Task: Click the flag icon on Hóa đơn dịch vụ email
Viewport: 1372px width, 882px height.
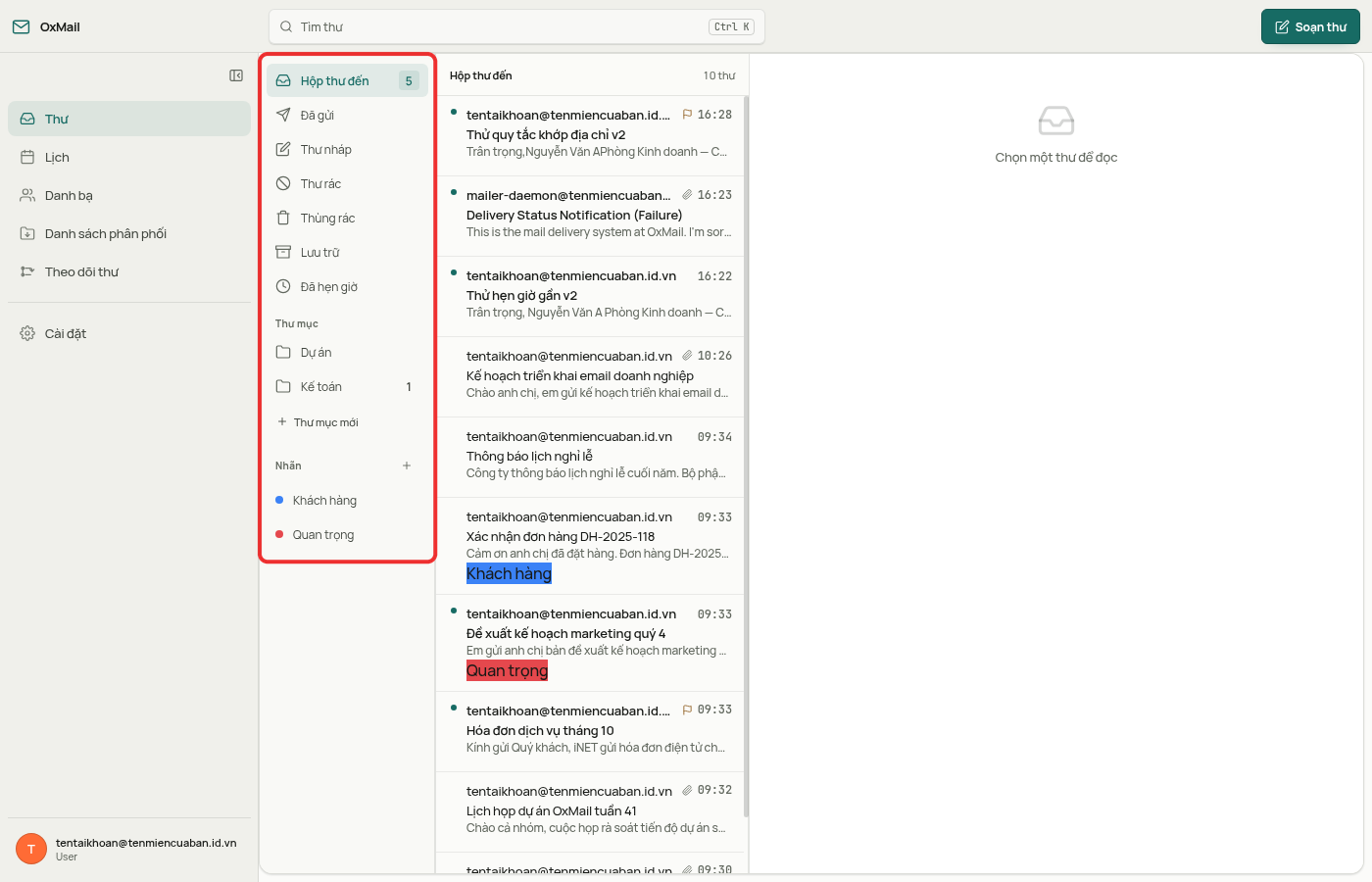Action: pyautogui.click(x=687, y=710)
